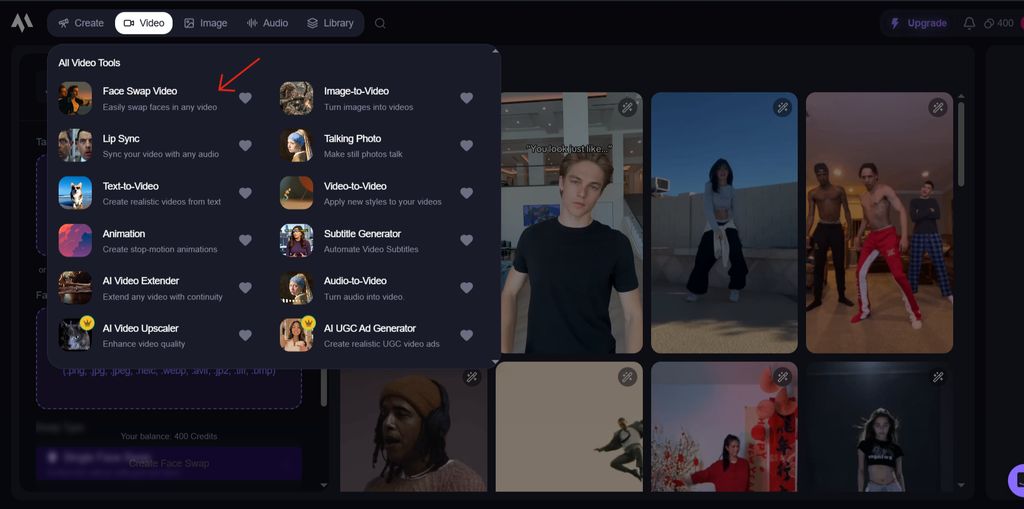Click the gallery vertical scrollbar

tap(961, 145)
